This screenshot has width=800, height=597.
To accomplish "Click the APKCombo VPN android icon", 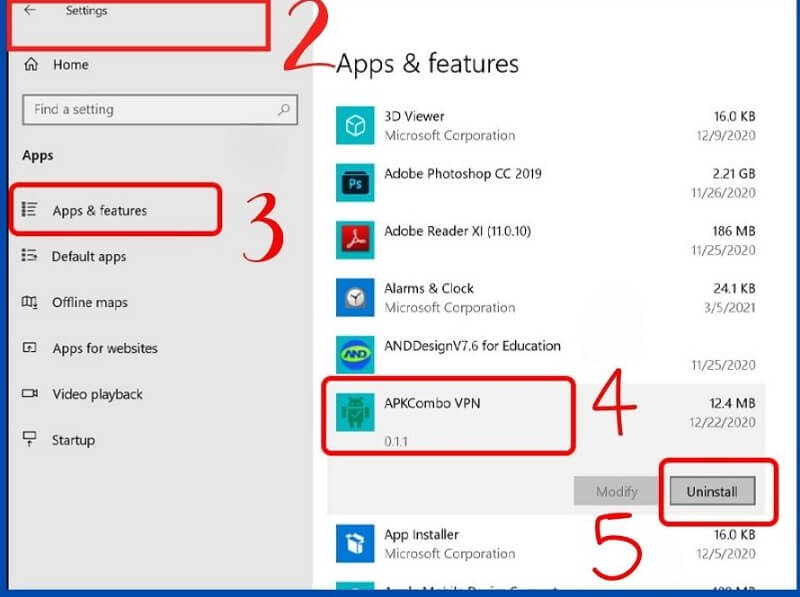I will point(355,412).
